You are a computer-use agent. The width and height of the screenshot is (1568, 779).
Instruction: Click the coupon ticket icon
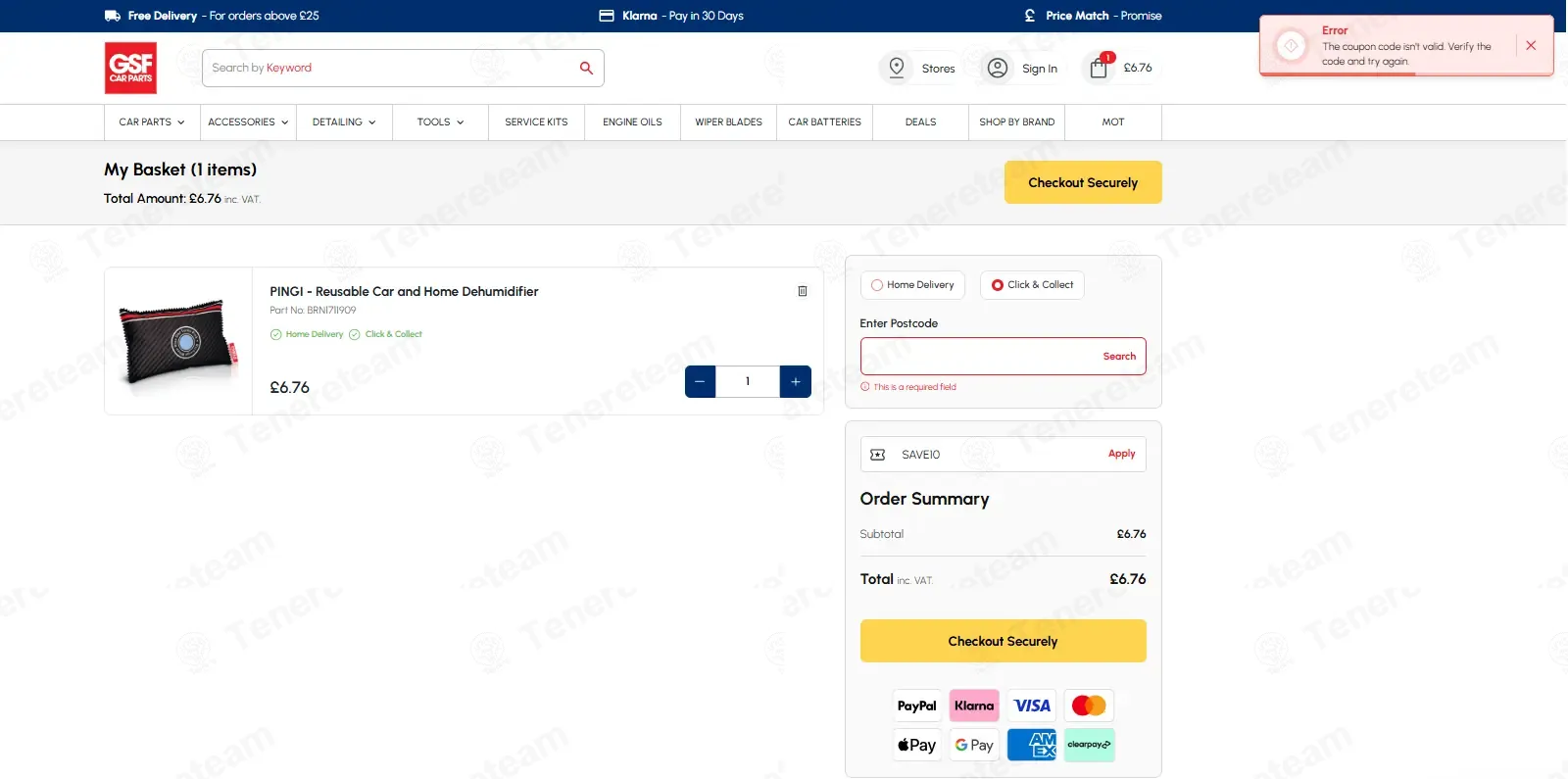click(878, 455)
